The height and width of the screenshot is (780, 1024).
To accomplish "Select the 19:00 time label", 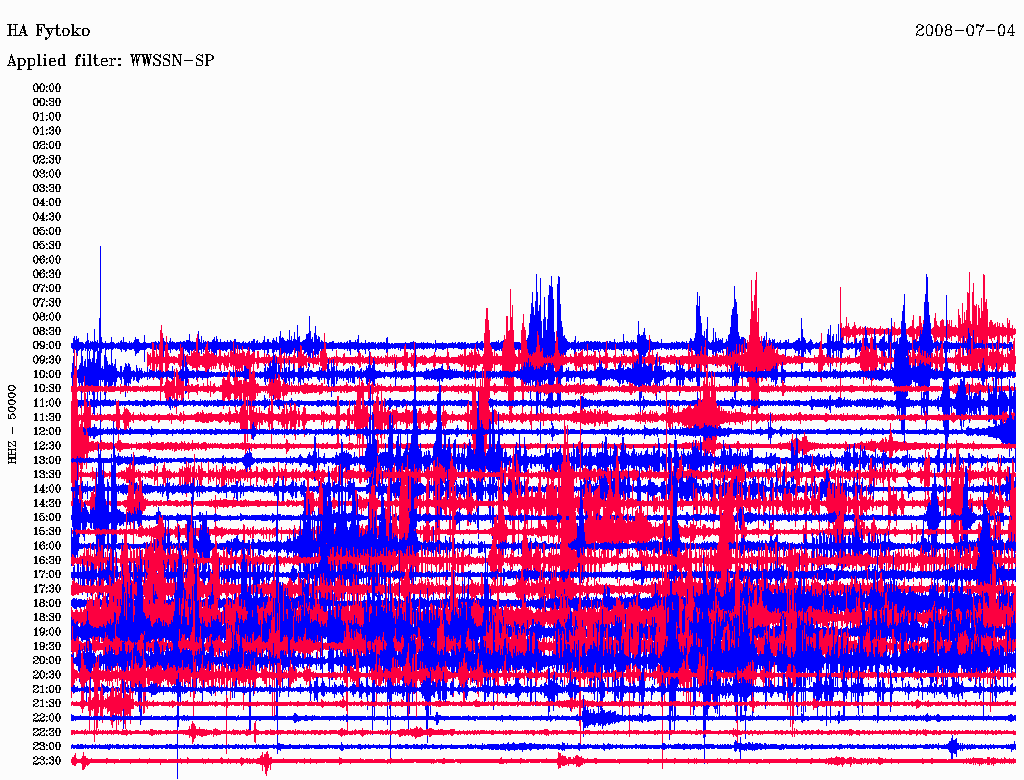I will click(47, 632).
